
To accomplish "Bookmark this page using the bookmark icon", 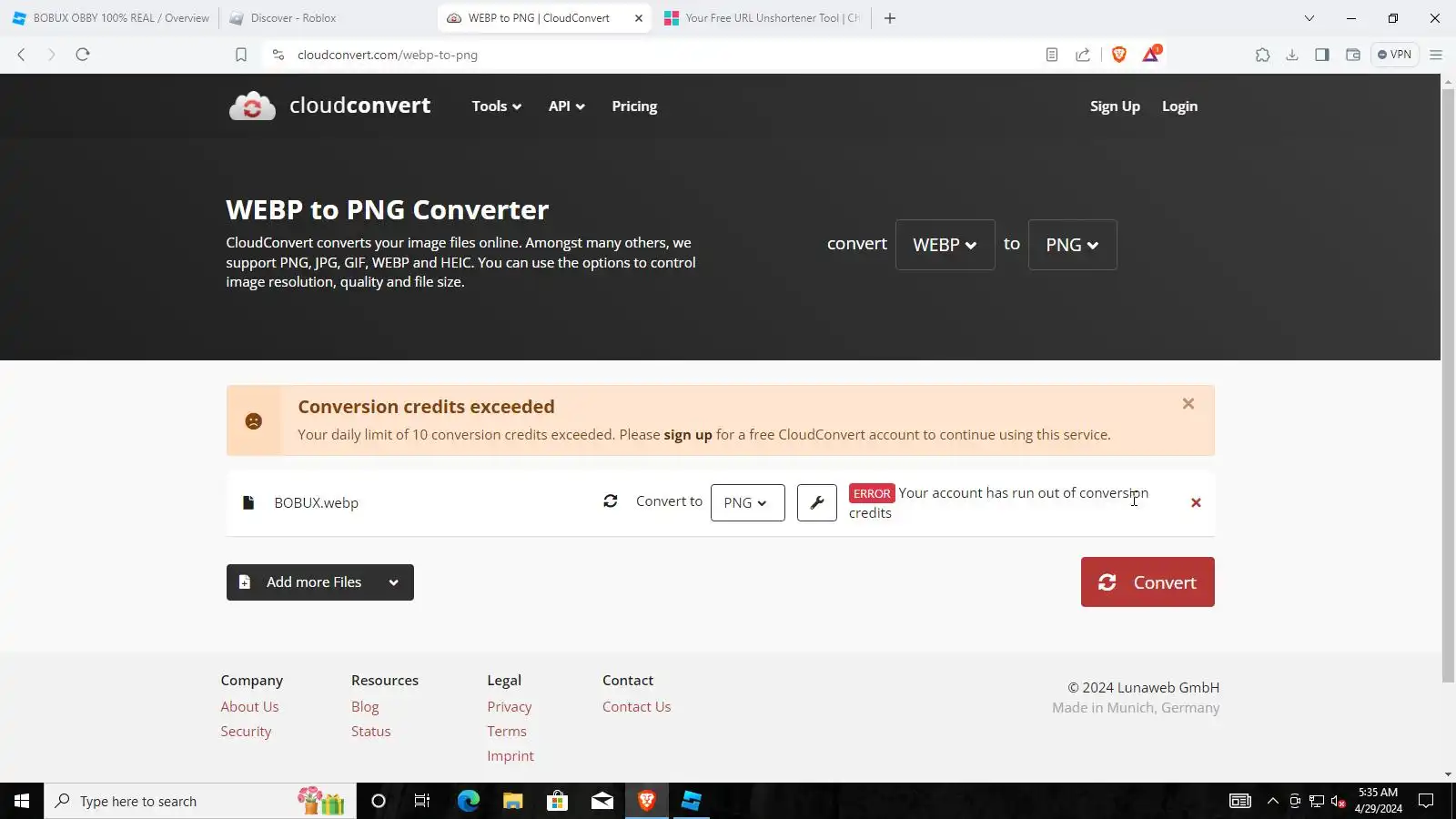I will coord(241,55).
